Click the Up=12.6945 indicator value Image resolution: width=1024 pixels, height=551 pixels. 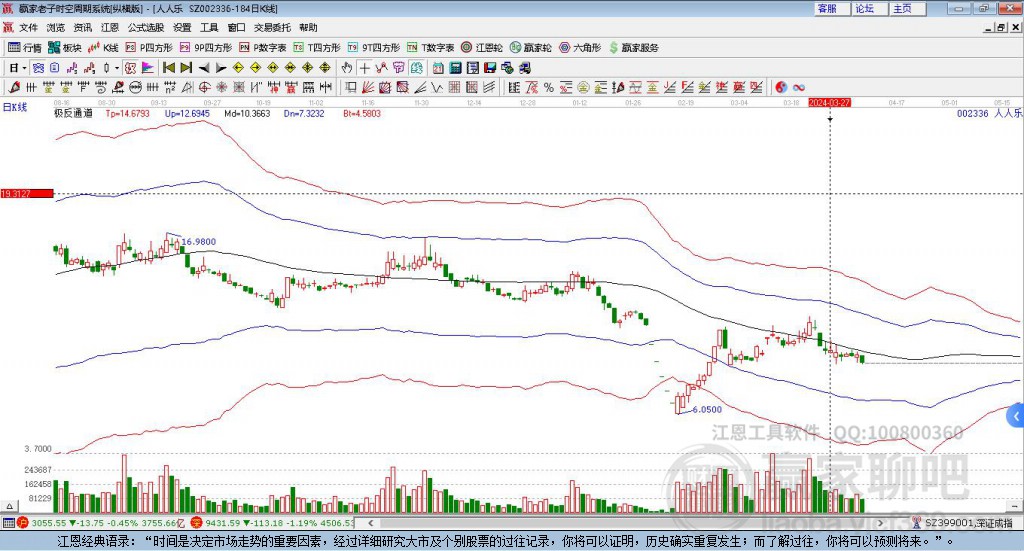click(187, 114)
